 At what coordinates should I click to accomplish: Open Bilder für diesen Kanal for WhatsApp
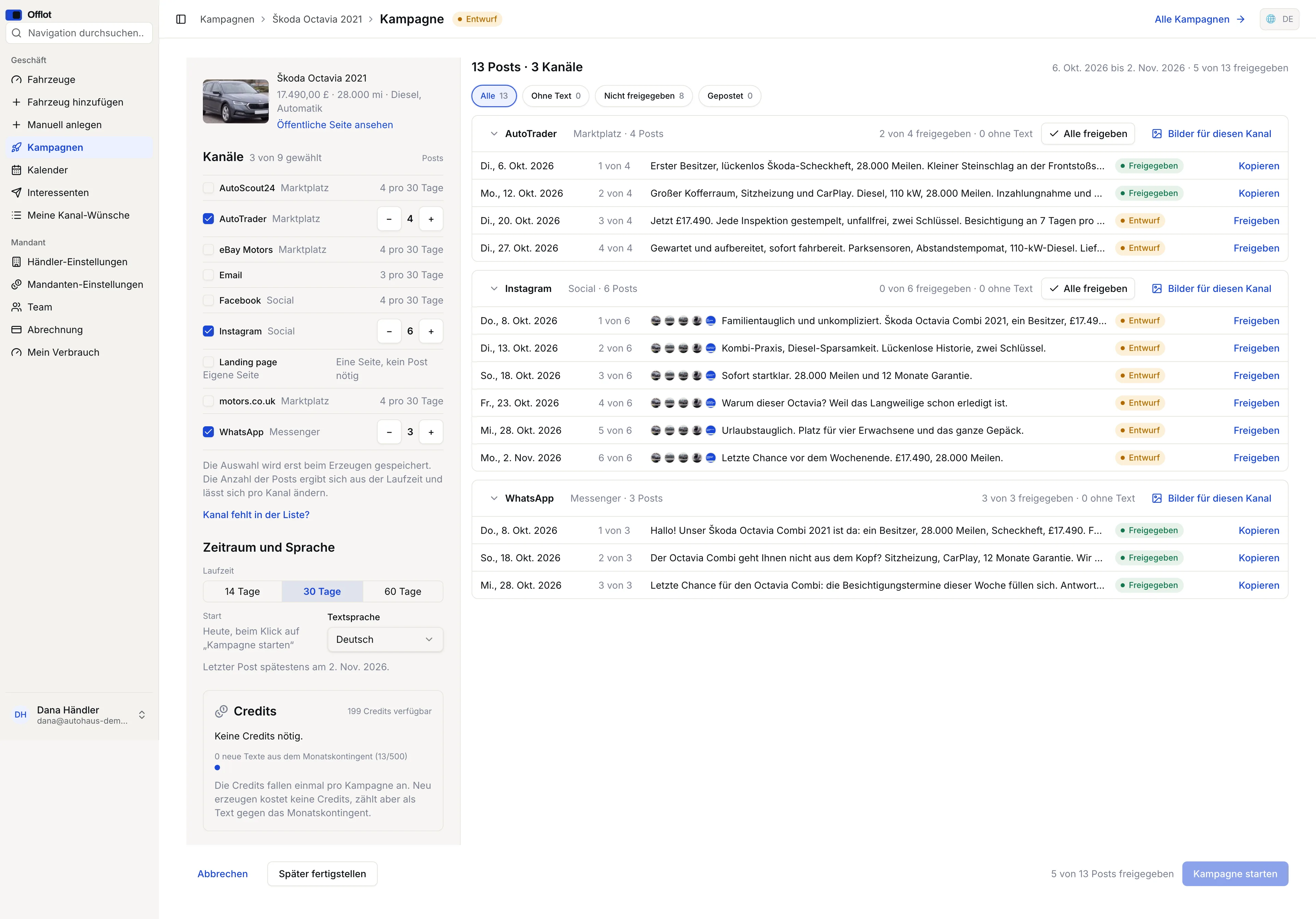(1212, 499)
